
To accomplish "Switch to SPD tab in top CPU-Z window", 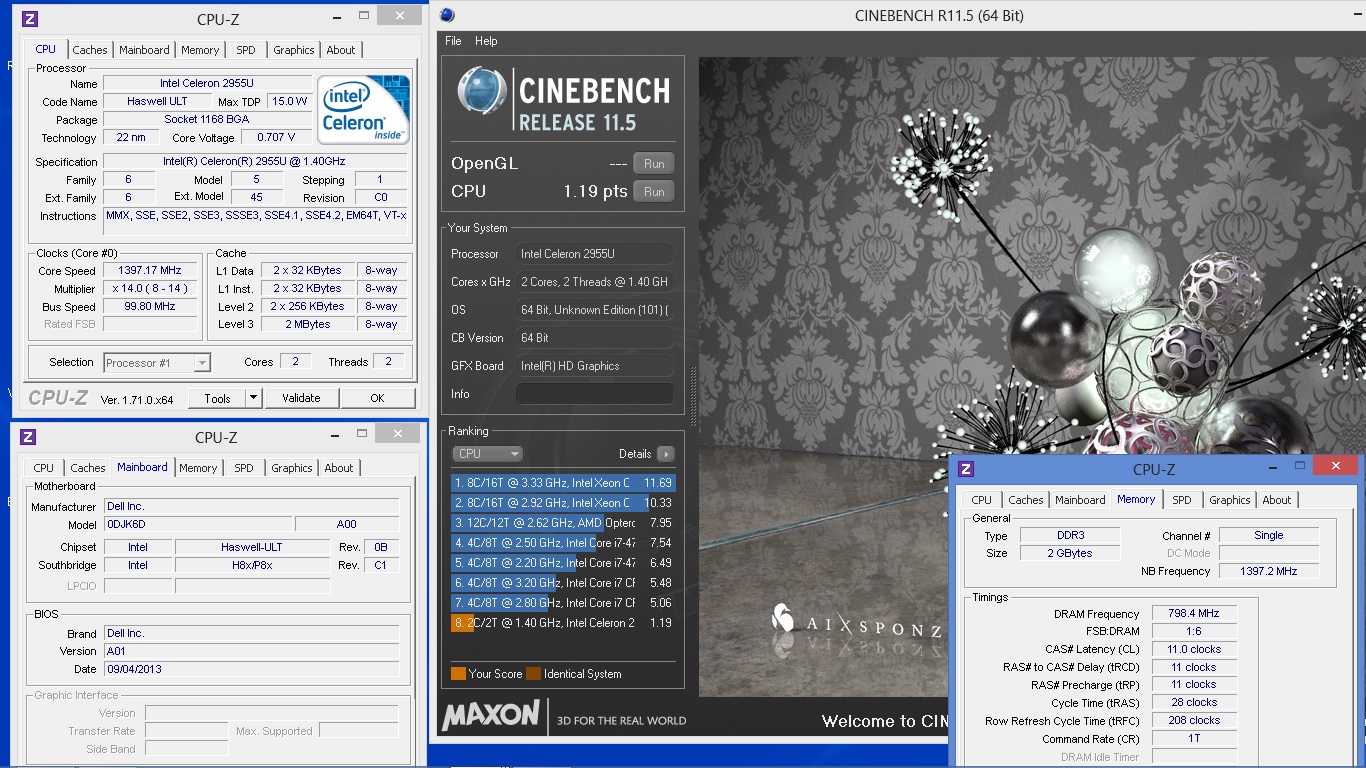I will click(246, 50).
